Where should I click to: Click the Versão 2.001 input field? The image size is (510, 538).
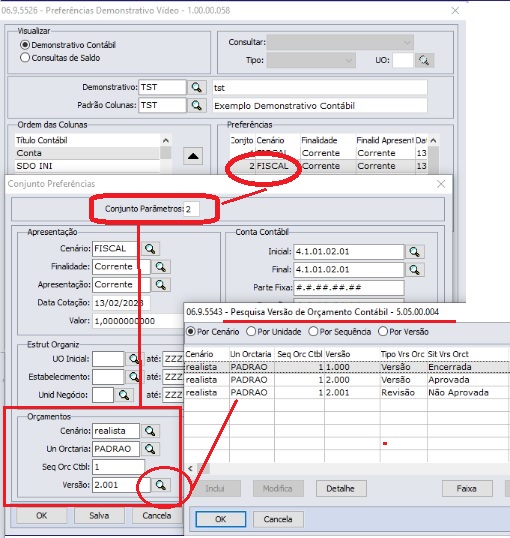(121, 485)
